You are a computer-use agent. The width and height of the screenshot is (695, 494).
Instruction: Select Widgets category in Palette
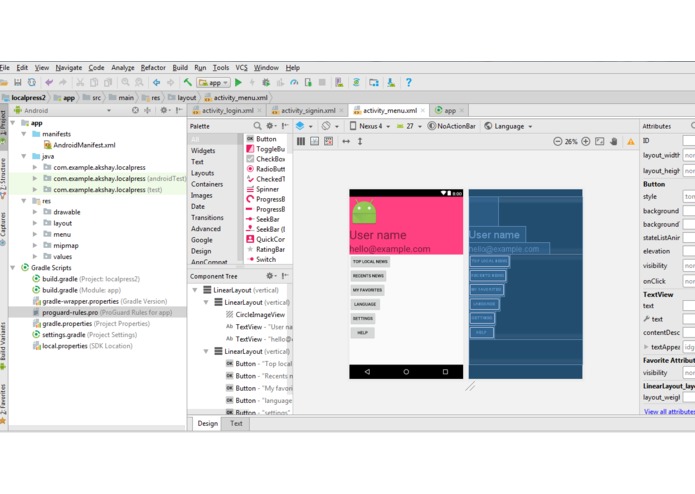point(203,151)
